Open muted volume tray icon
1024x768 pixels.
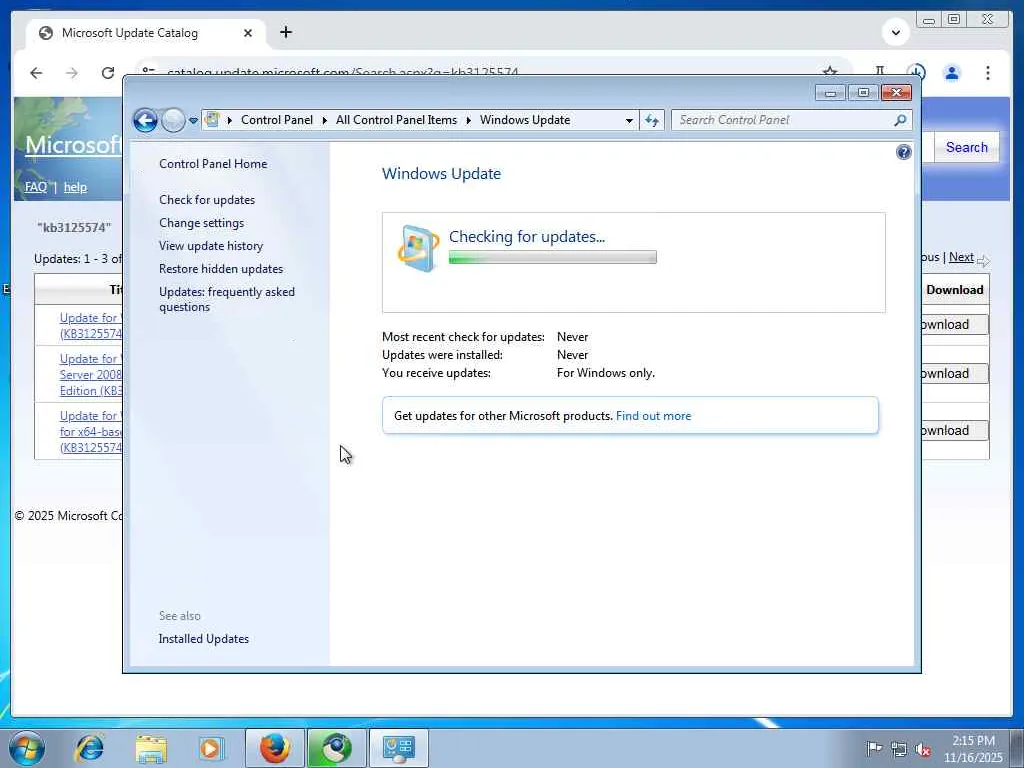pos(923,749)
